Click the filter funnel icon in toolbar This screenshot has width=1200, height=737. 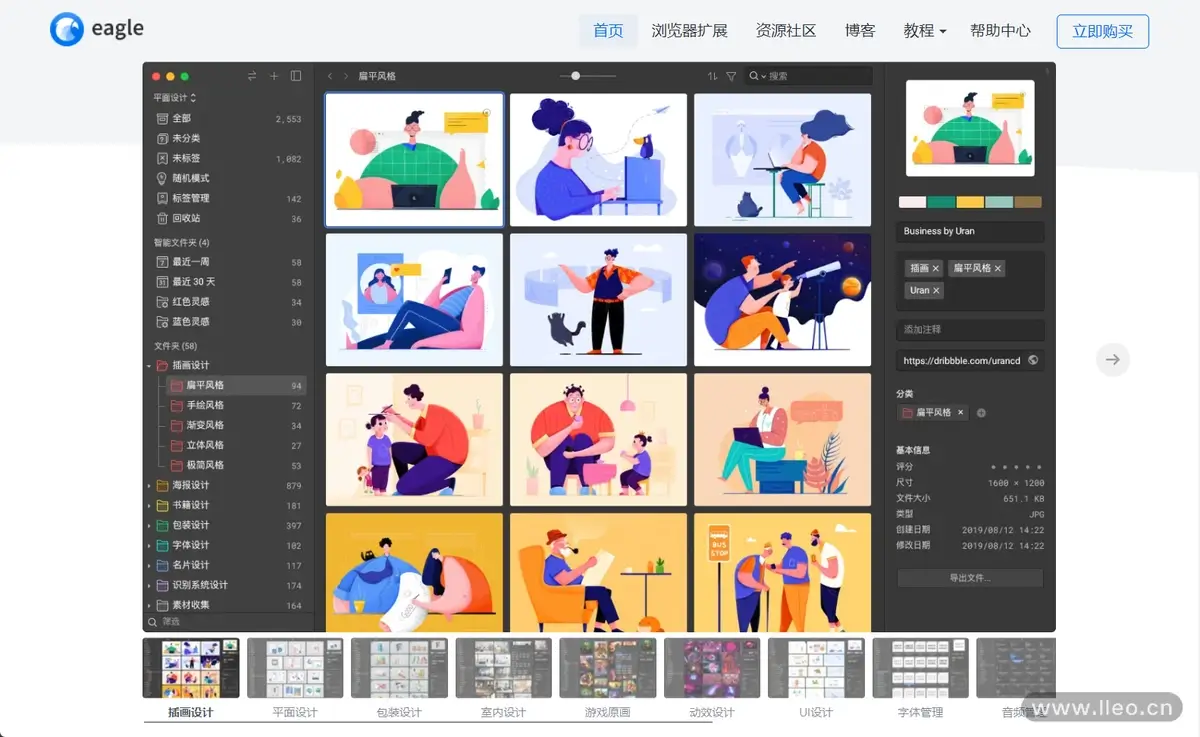point(731,76)
